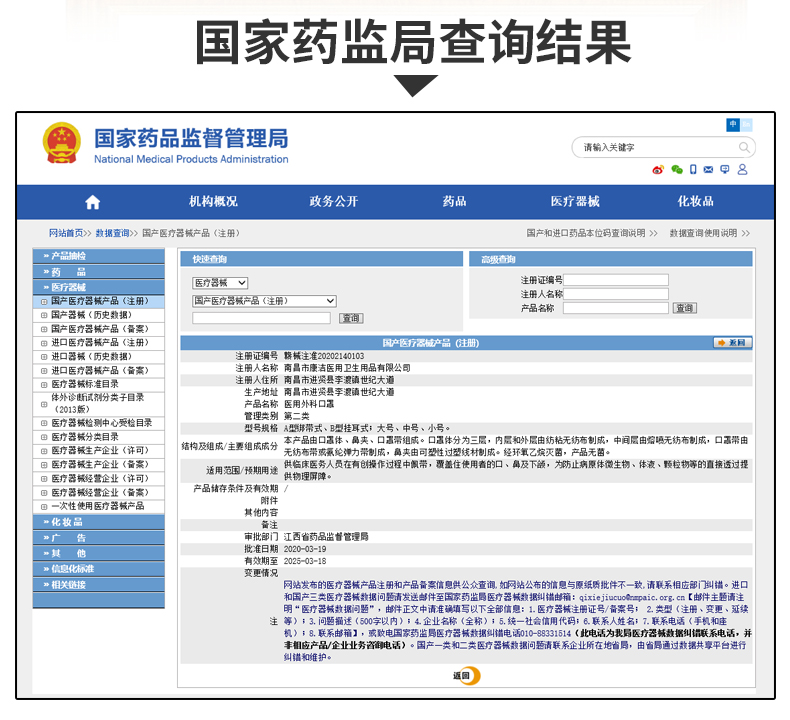Click the 返回 button in the results header
Image resolution: width=790 pixels, height=720 pixels.
tap(733, 343)
